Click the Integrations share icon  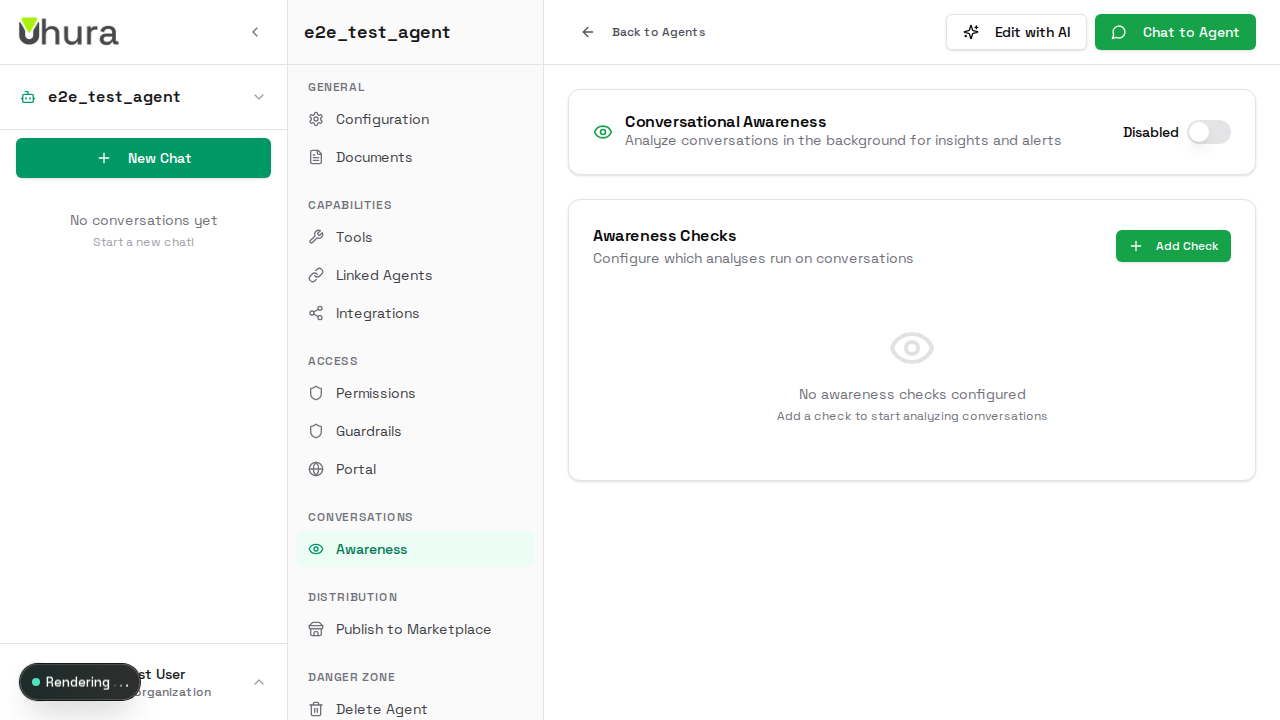pos(315,313)
